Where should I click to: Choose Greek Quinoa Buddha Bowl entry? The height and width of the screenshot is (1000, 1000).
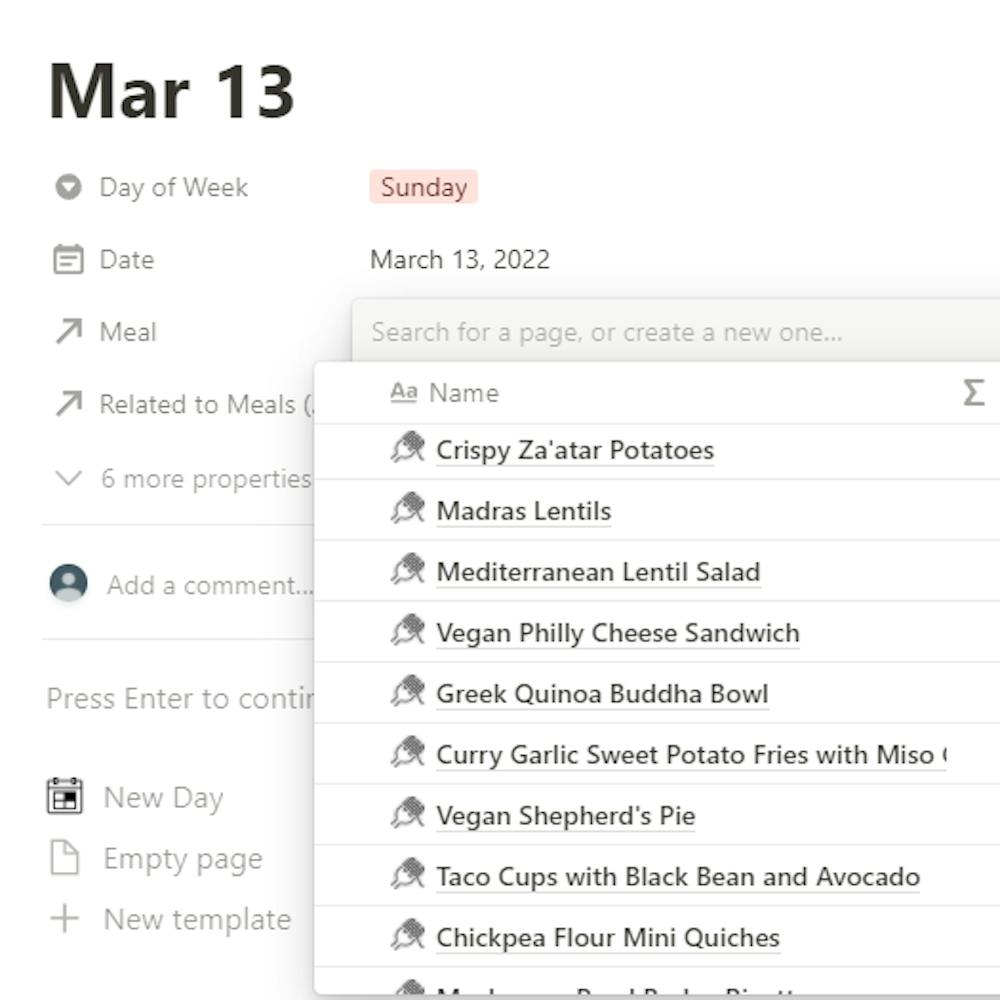pos(657,694)
